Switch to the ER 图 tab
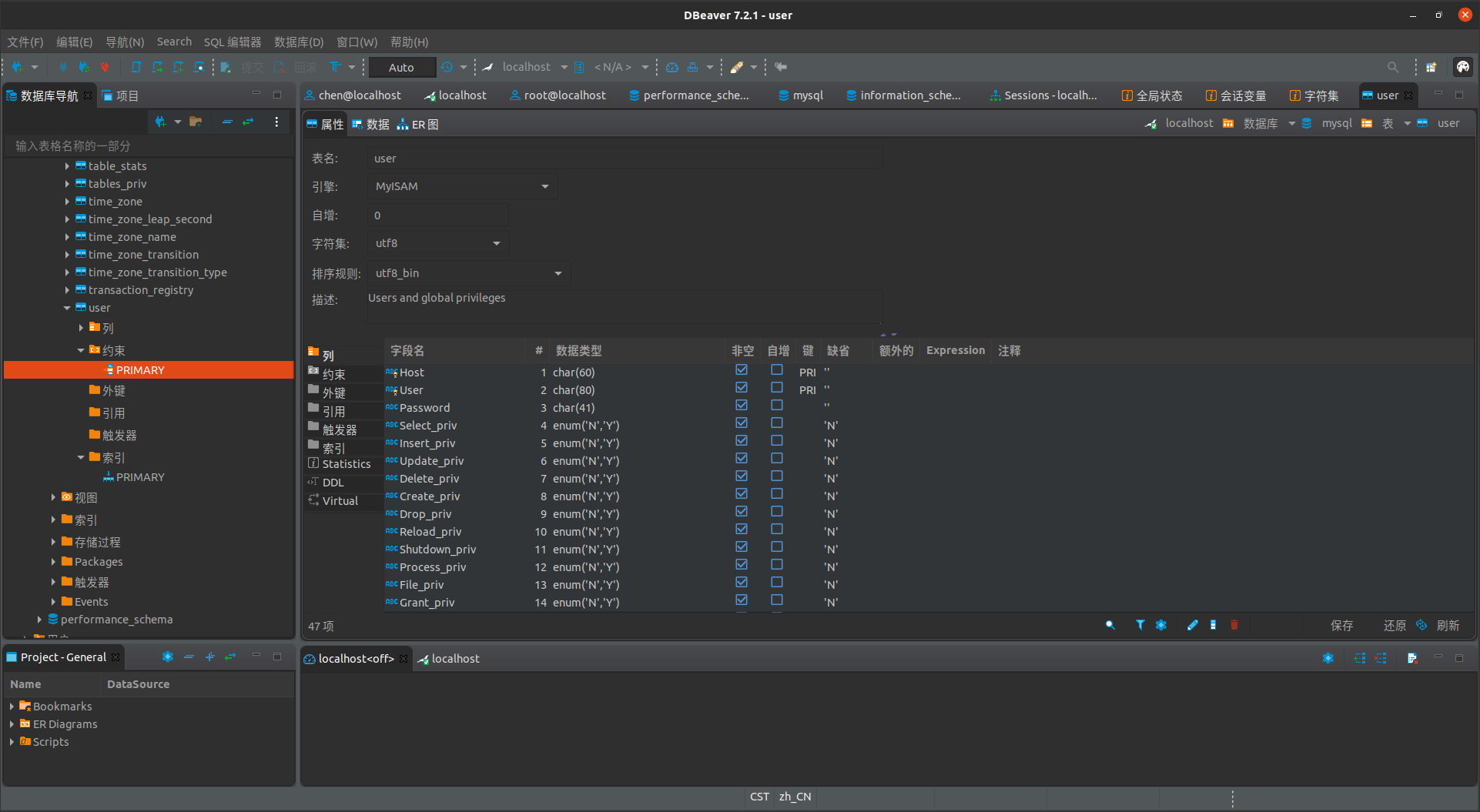Screen dimensions: 1480x812 (x=418, y=125)
